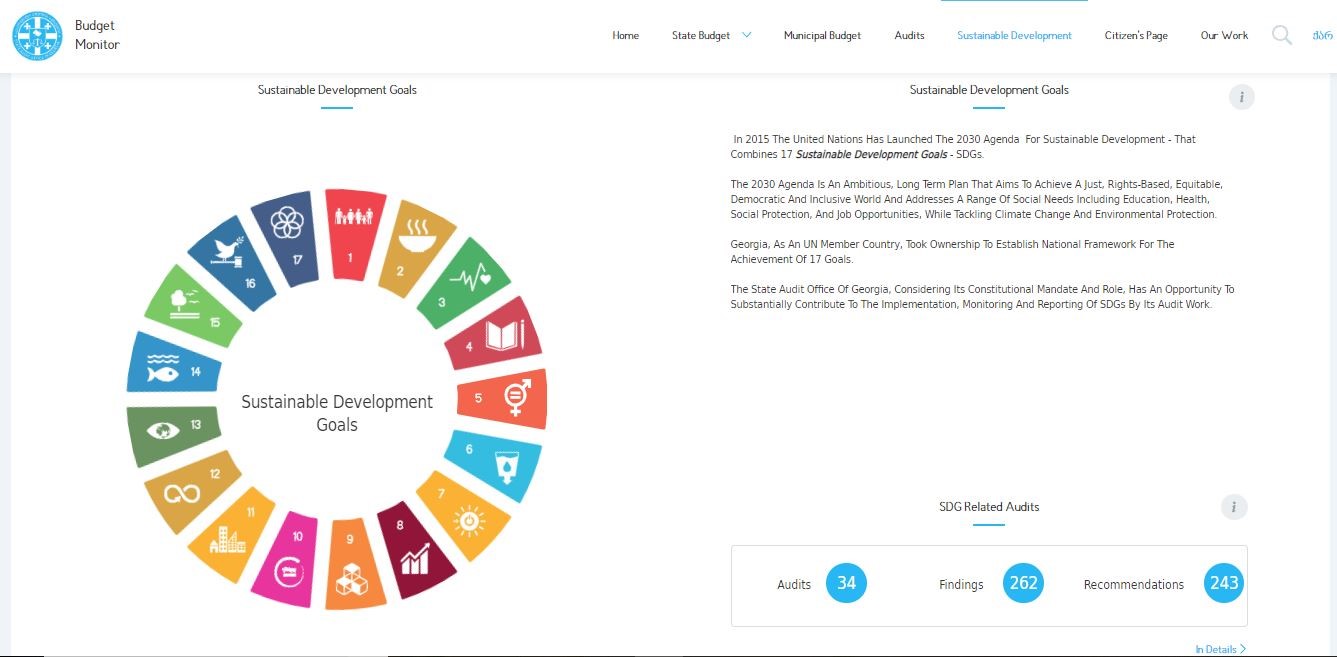Click the paragraph starting "The State Audit Office"
This screenshot has height=657, width=1337.
tap(983, 297)
